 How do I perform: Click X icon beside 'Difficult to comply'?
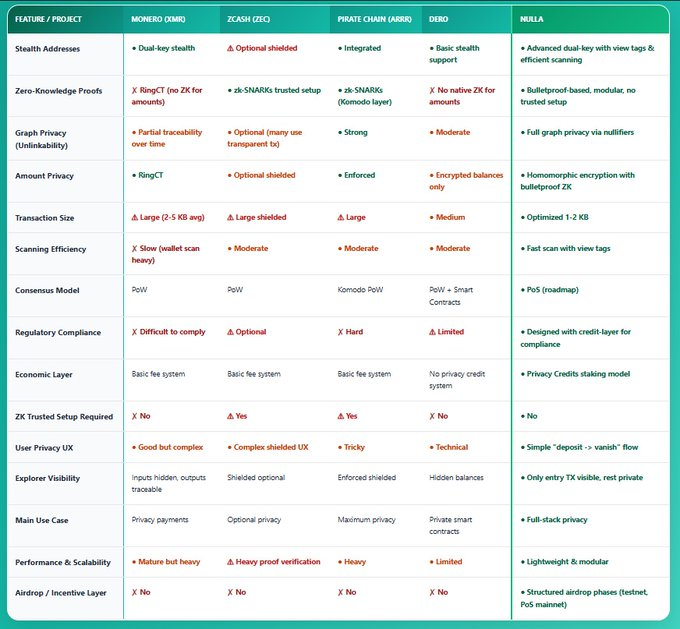click(134, 332)
